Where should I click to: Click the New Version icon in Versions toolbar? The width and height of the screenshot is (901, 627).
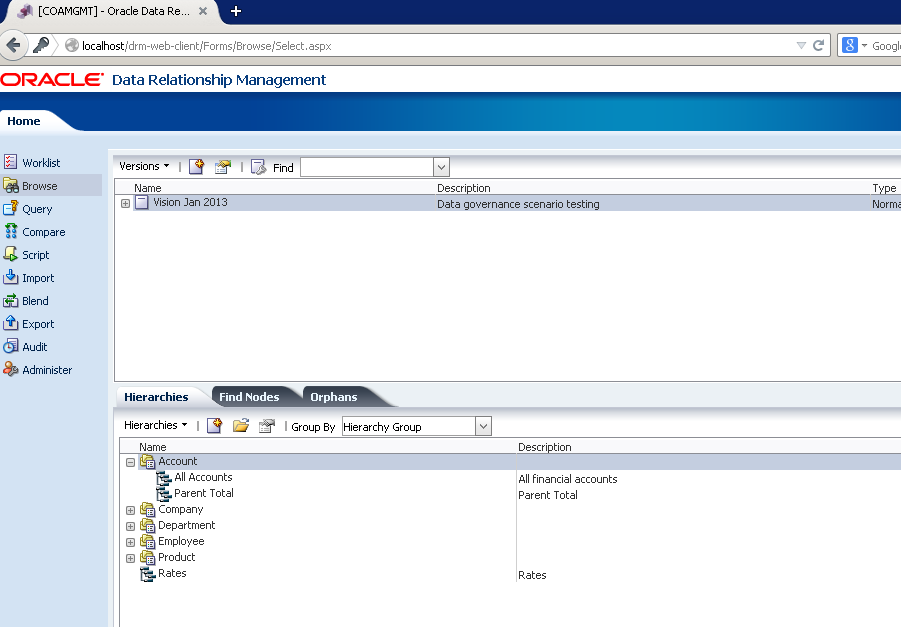197,167
